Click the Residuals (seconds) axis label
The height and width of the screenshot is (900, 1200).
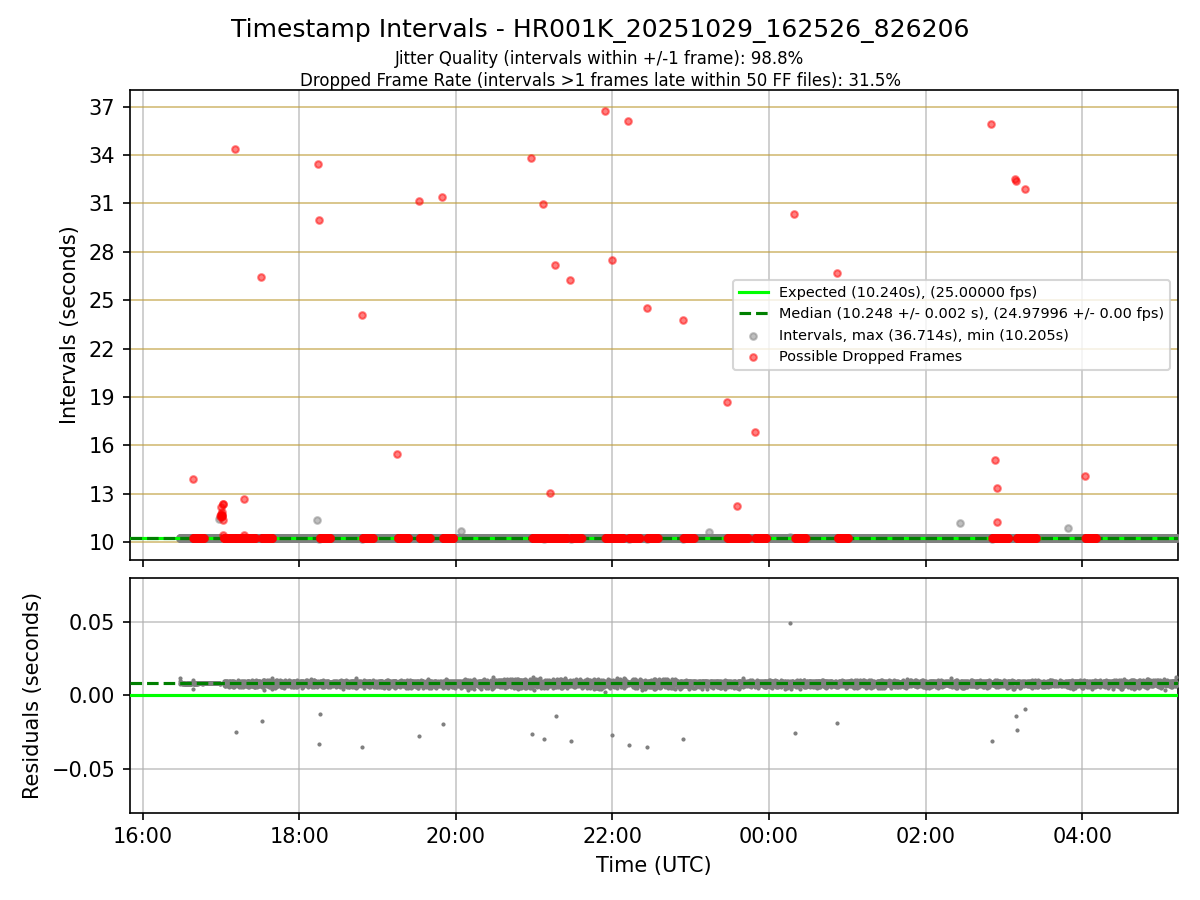[32, 696]
